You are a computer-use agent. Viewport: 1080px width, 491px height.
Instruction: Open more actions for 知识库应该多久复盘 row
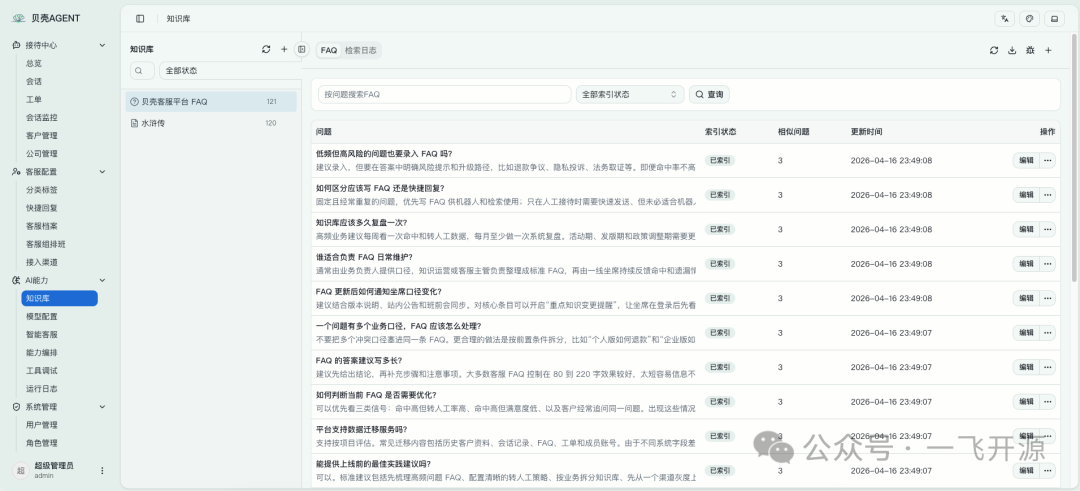click(1048, 229)
